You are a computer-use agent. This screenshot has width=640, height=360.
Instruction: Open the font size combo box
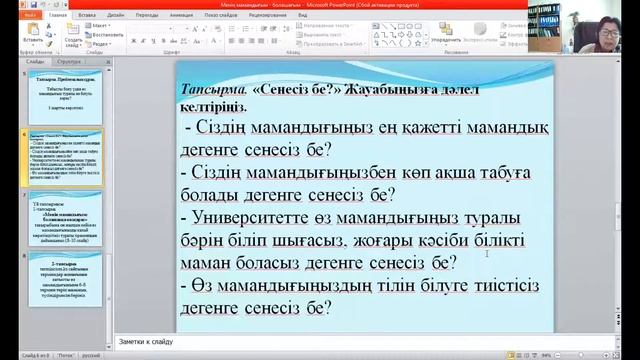(x=182, y=29)
